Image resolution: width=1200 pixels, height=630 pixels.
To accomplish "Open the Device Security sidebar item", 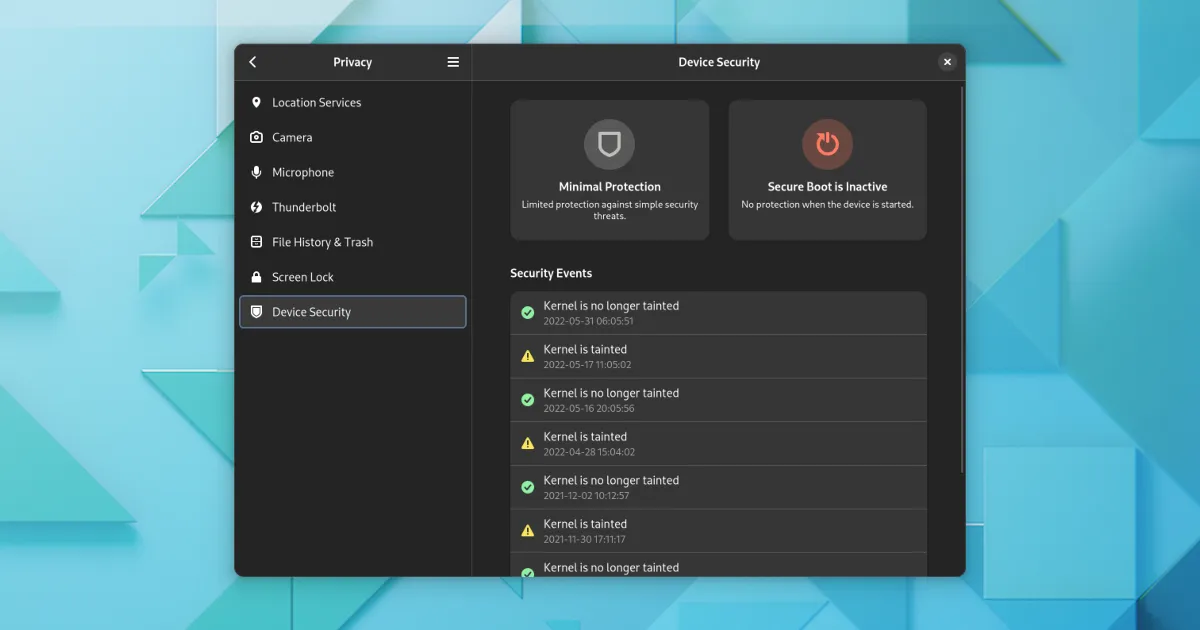I will tap(353, 312).
